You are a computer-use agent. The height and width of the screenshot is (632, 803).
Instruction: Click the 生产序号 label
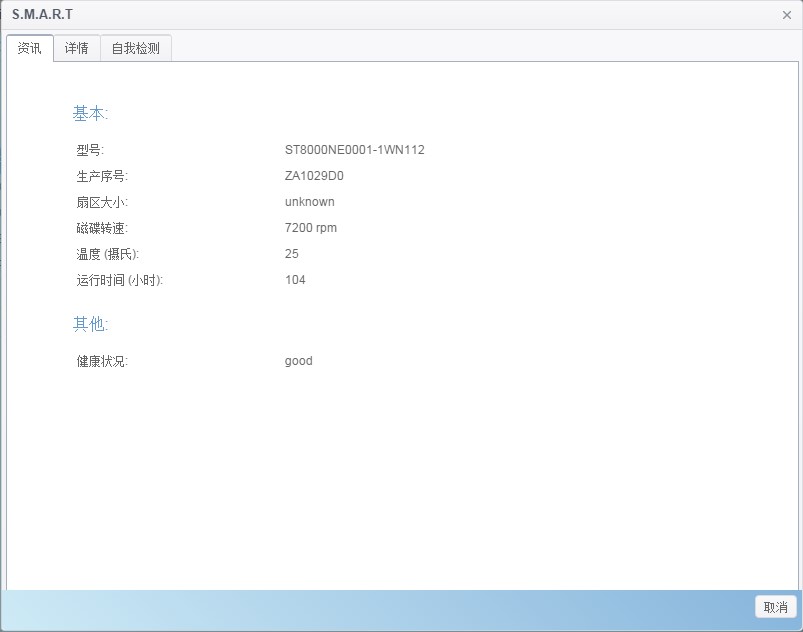(x=102, y=176)
